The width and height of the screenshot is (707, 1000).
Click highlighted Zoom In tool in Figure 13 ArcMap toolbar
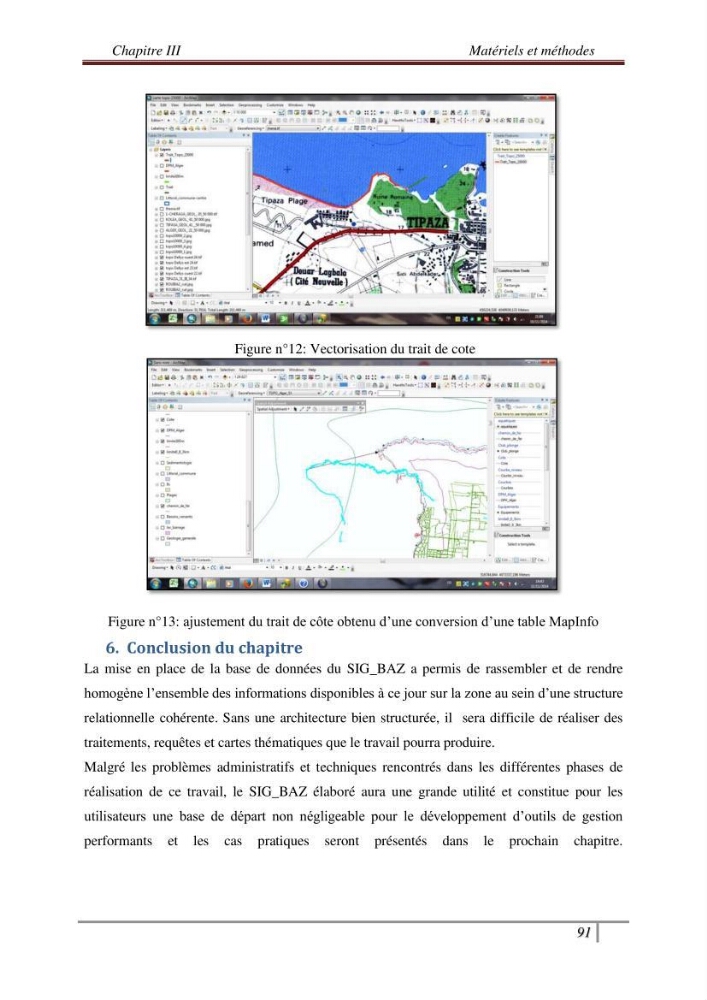click(x=339, y=377)
